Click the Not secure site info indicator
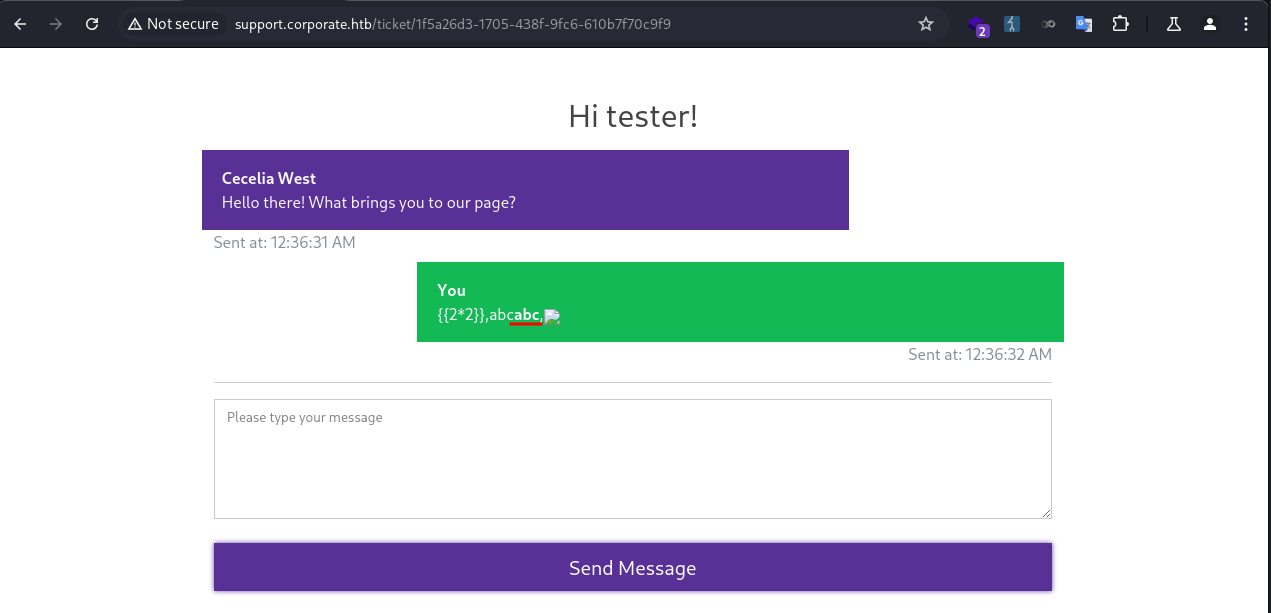The height and width of the screenshot is (613, 1271). [173, 24]
